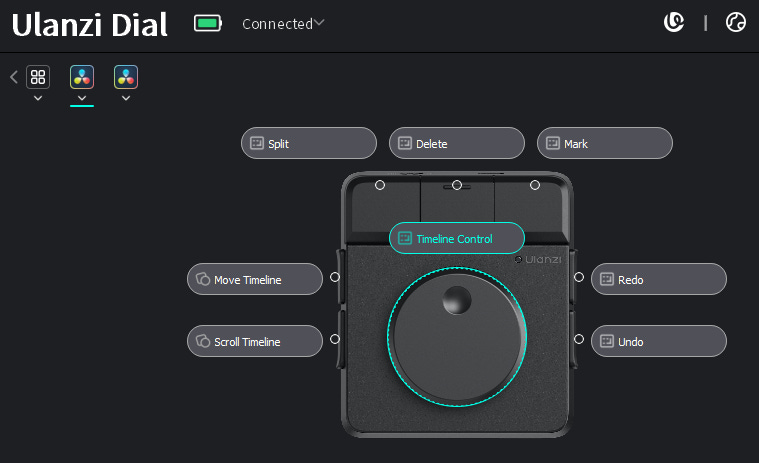Open the Ulanzi logo icon at top right
759x463 pixels.
click(x=674, y=22)
